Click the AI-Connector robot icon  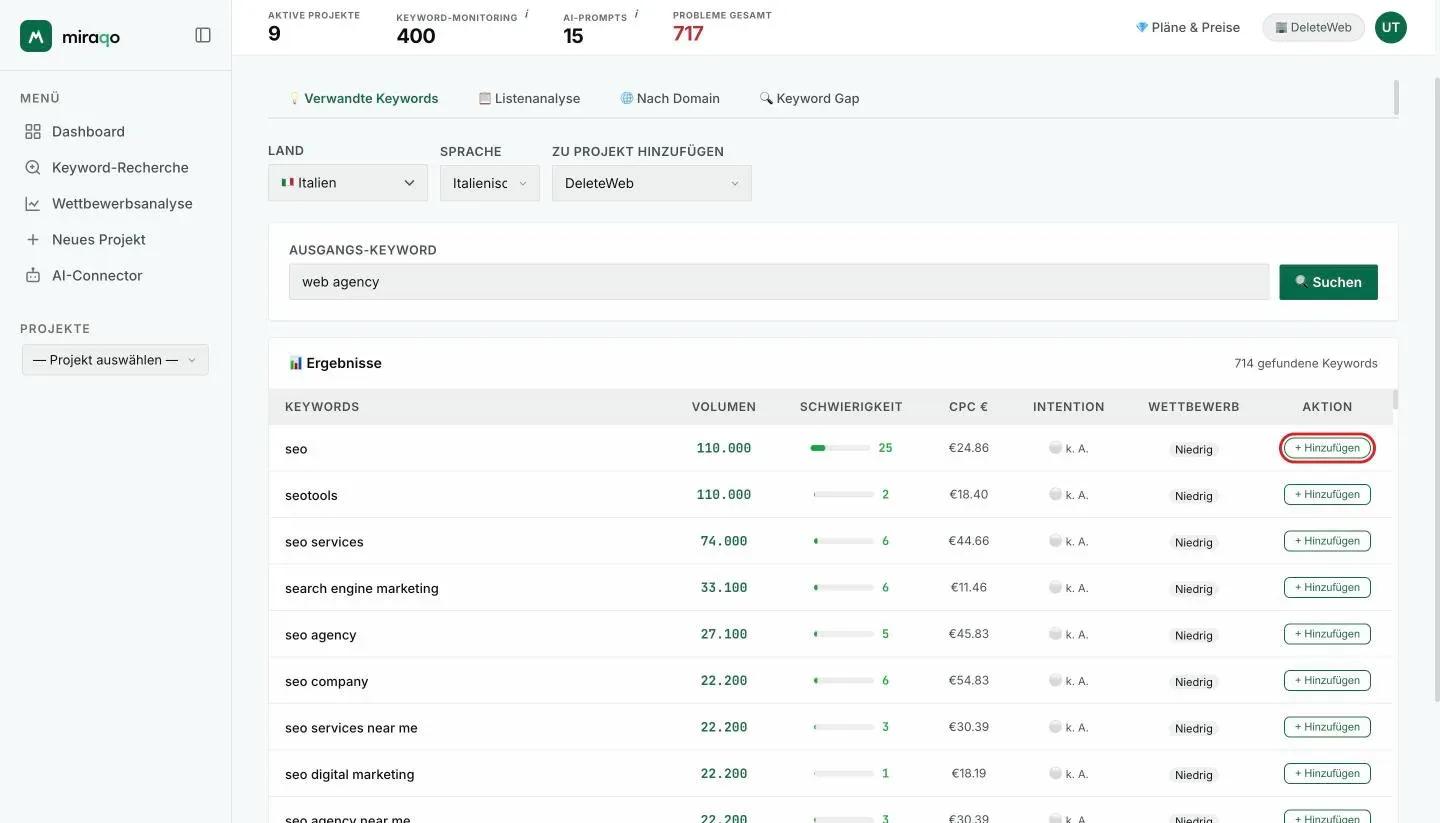[33, 275]
